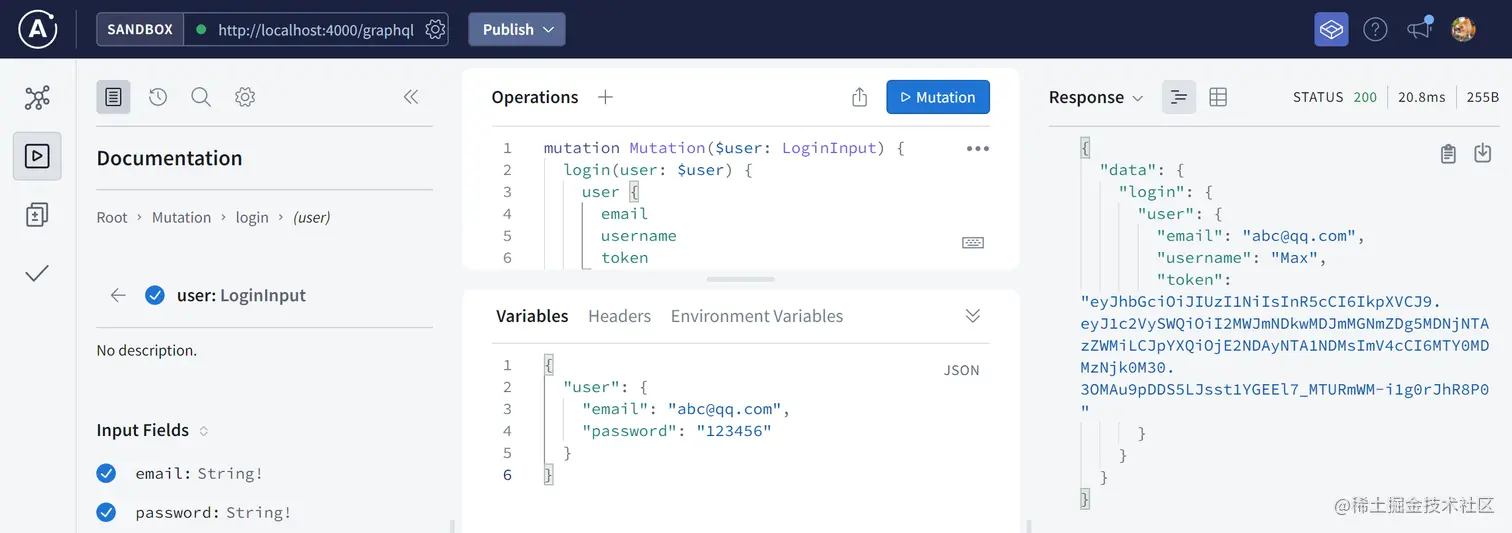Screen dimensions: 1512x533
Task: Open the operation history icon
Action: click(157, 97)
